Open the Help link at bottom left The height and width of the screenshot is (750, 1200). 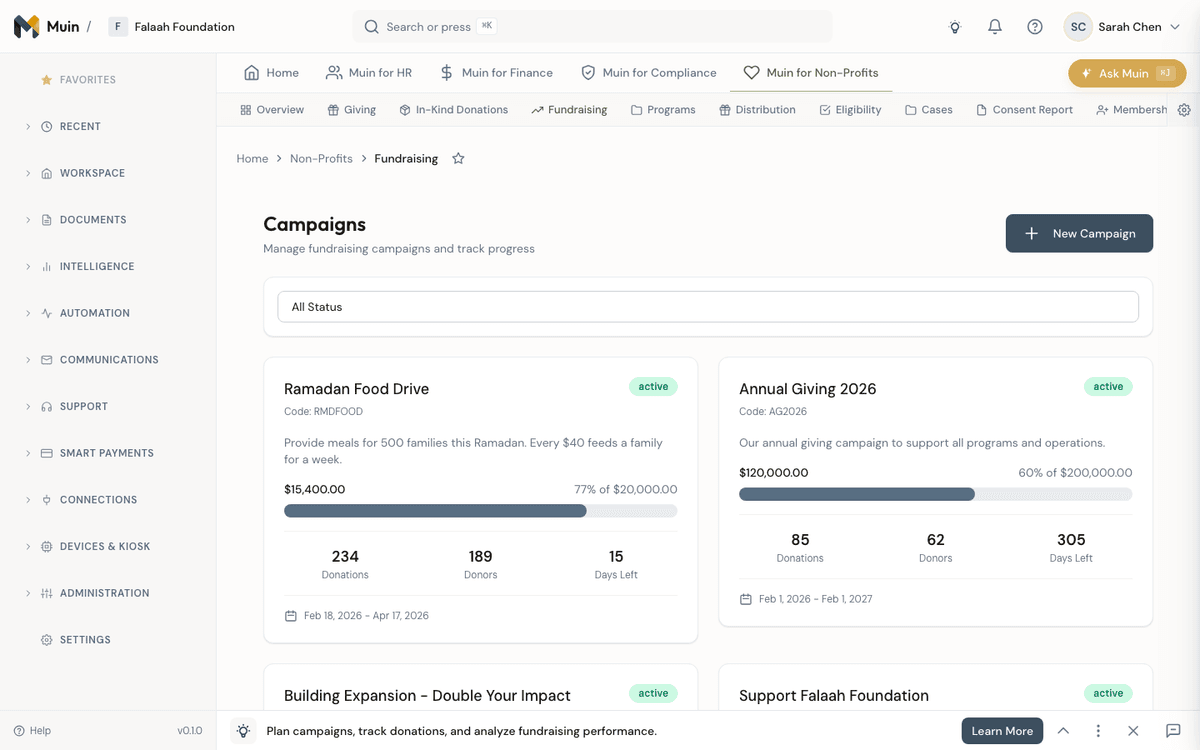coord(33,731)
